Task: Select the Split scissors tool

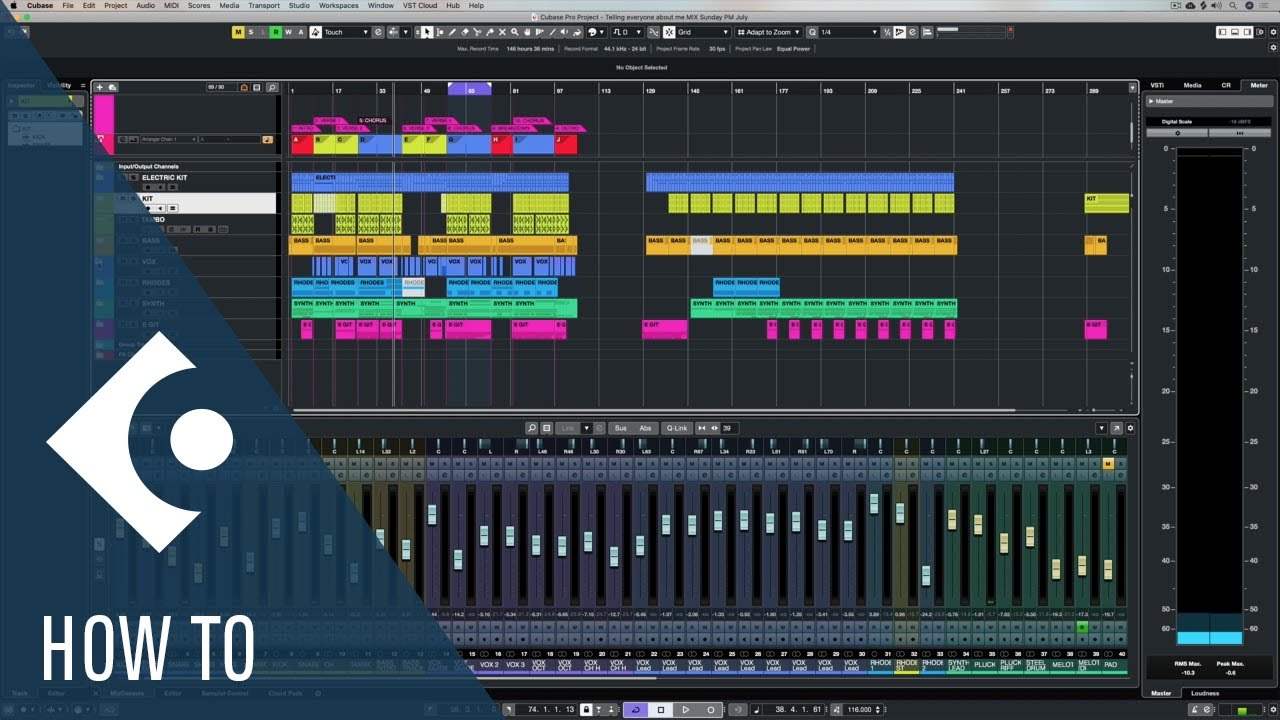Action: point(477,32)
